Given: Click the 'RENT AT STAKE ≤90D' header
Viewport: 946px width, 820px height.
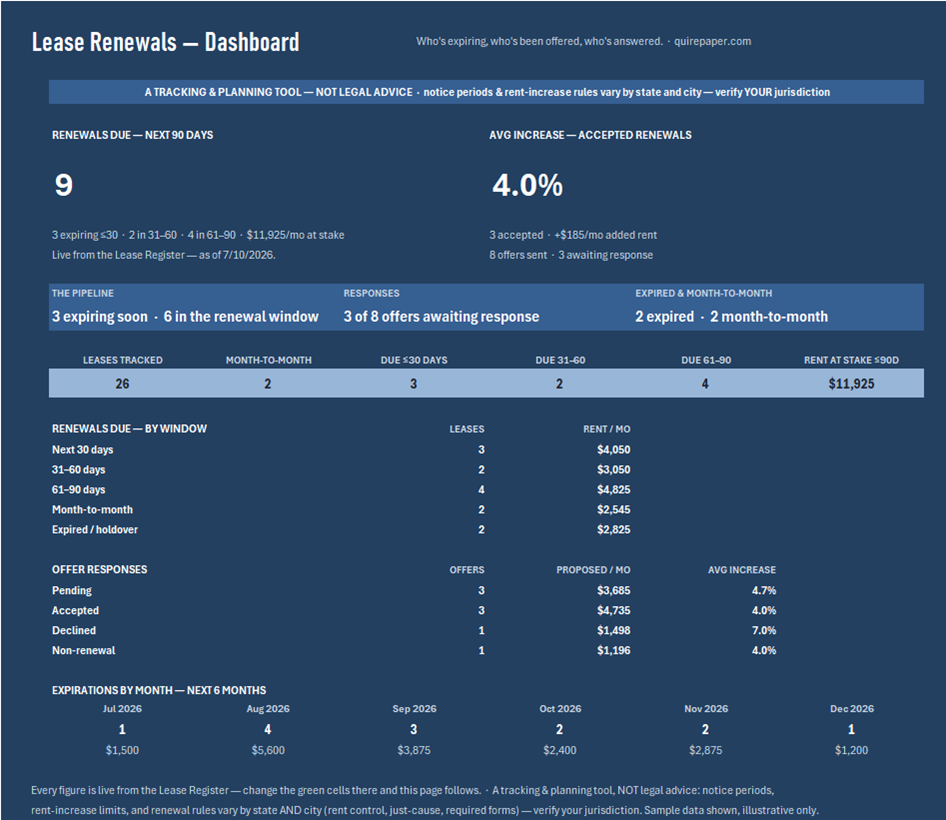Looking at the screenshot, I should click(851, 360).
